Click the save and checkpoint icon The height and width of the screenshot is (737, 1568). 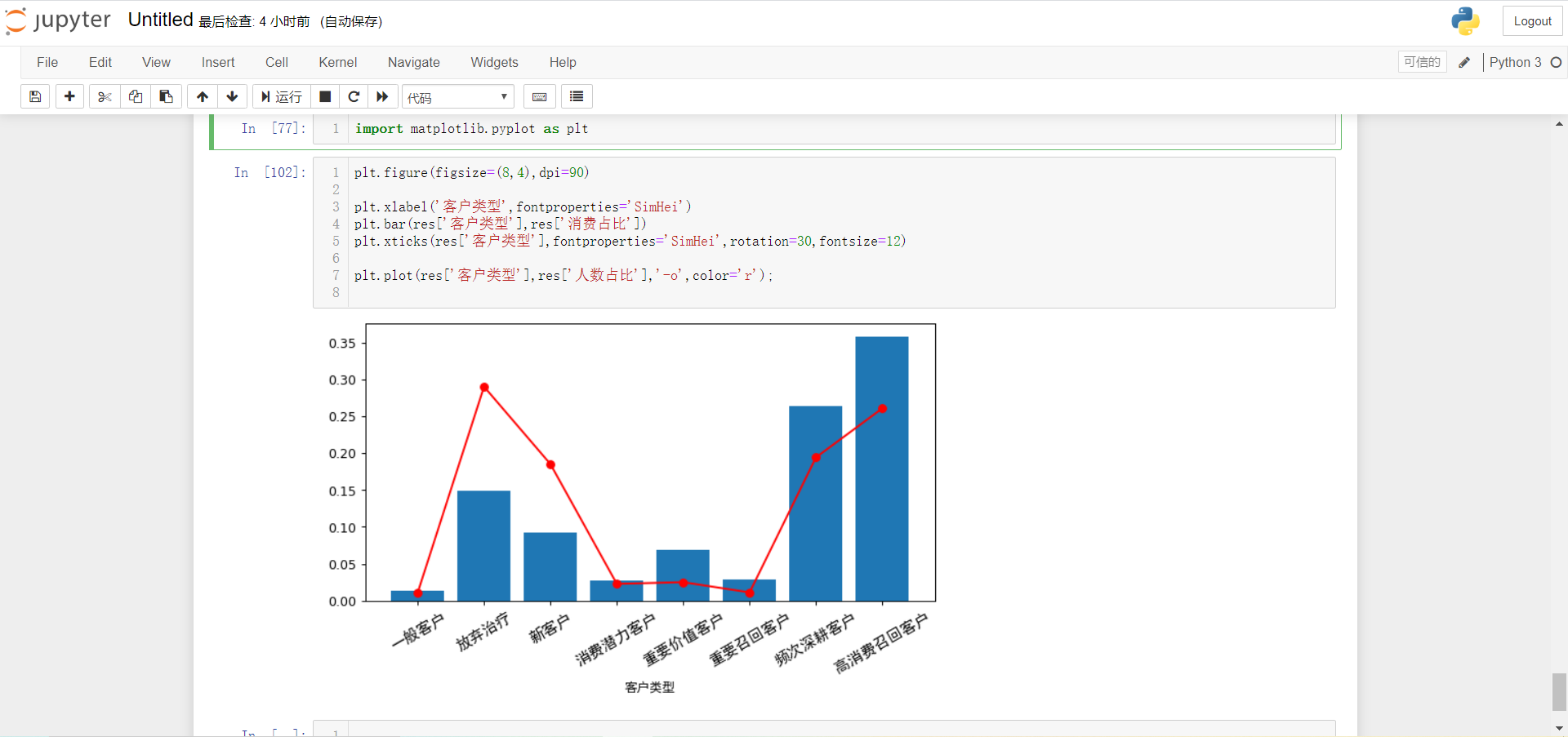pos(35,96)
